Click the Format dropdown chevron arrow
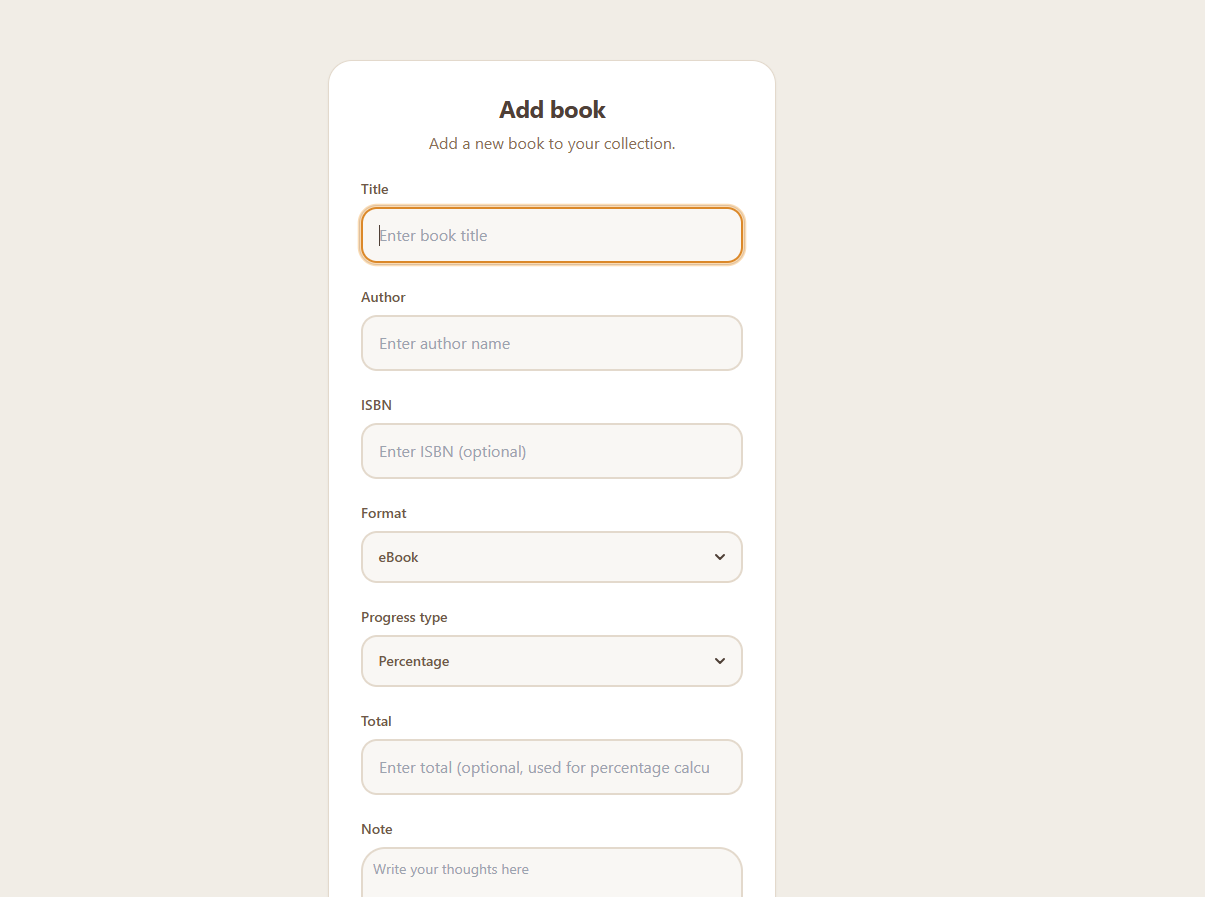 pos(720,557)
